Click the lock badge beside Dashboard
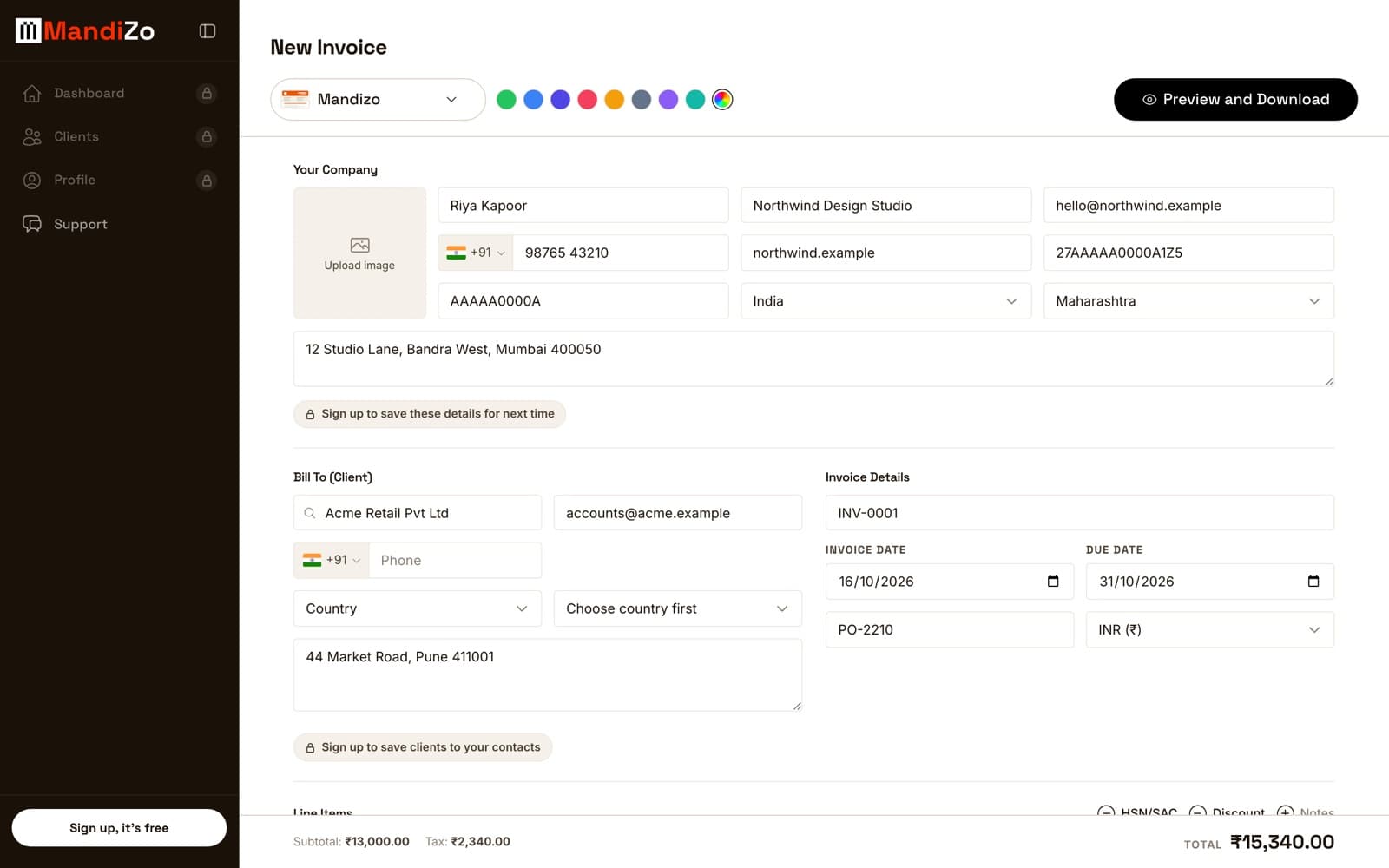Viewport: 1389px width, 868px height. click(x=207, y=93)
